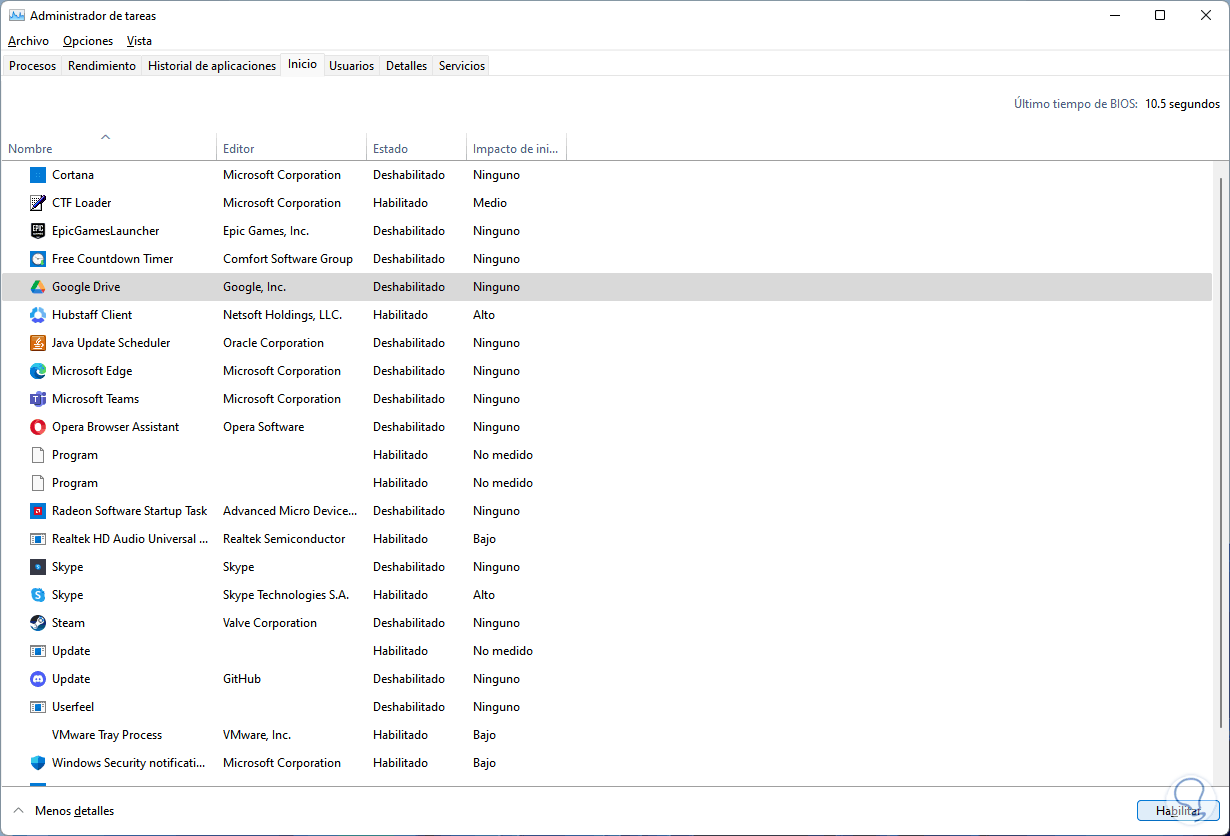The image size is (1230, 836).
Task: Click Realtek Semiconductor publisher cell
Action: (x=284, y=539)
